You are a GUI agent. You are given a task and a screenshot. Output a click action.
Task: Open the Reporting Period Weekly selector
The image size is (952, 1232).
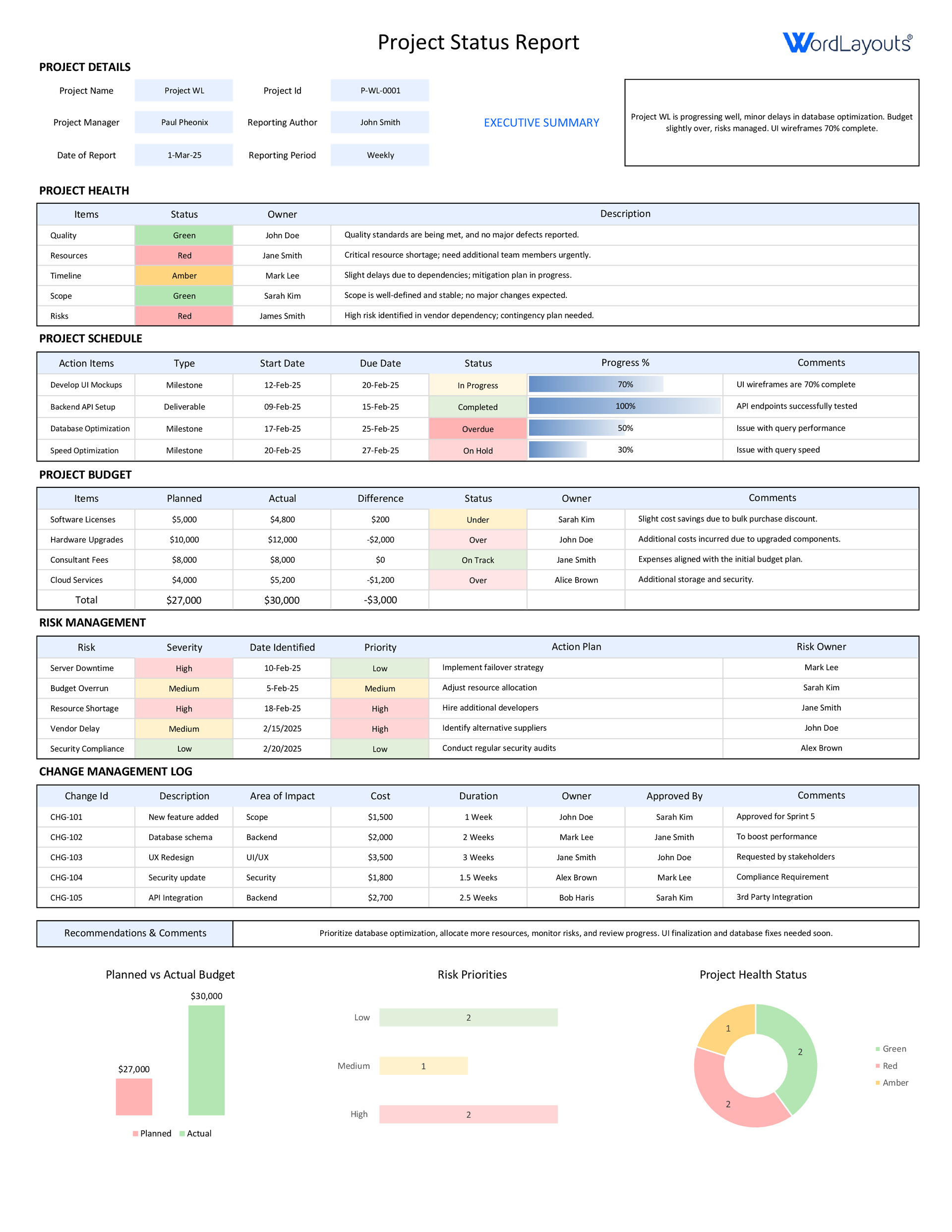[x=379, y=155]
